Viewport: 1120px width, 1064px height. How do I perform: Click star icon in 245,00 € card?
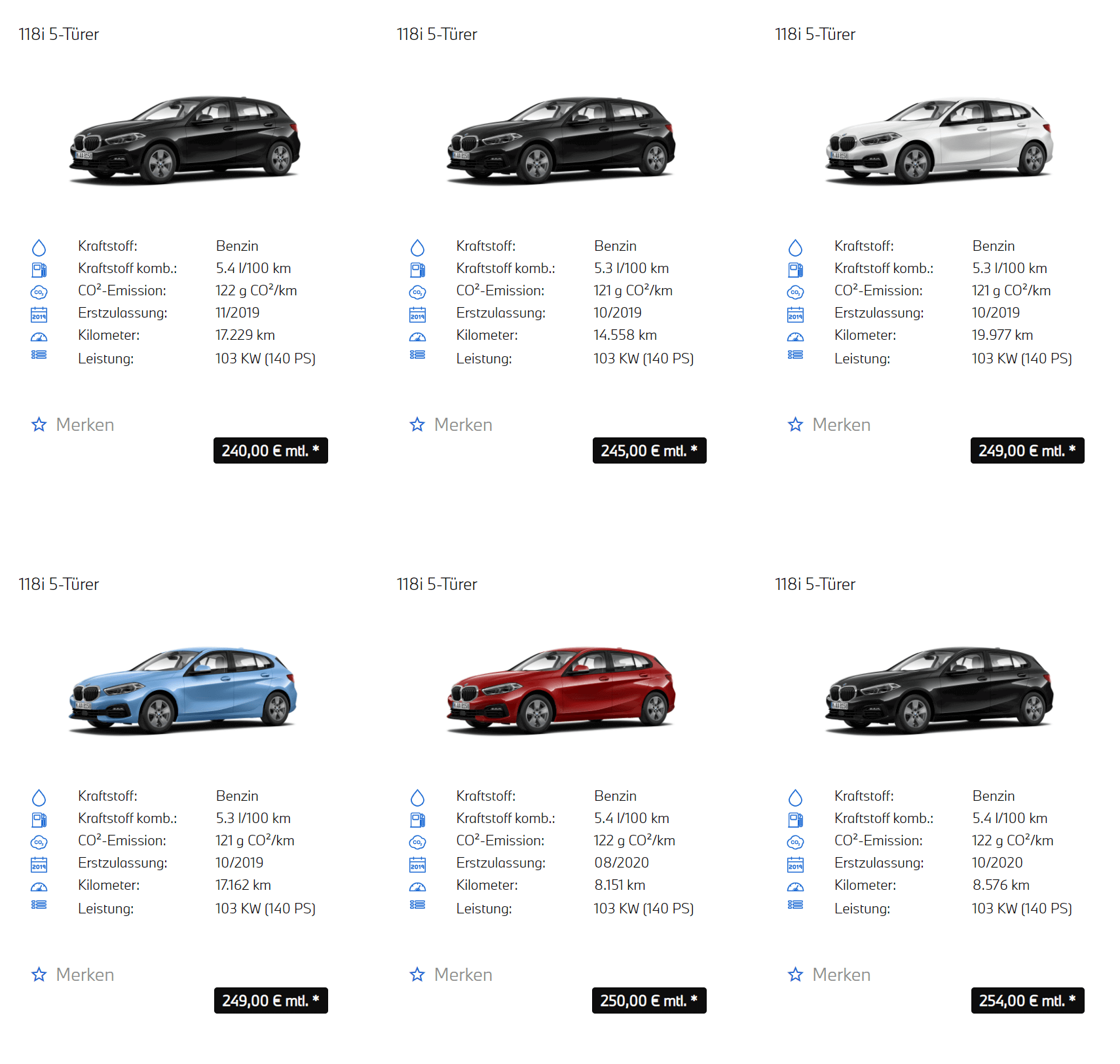tap(417, 424)
